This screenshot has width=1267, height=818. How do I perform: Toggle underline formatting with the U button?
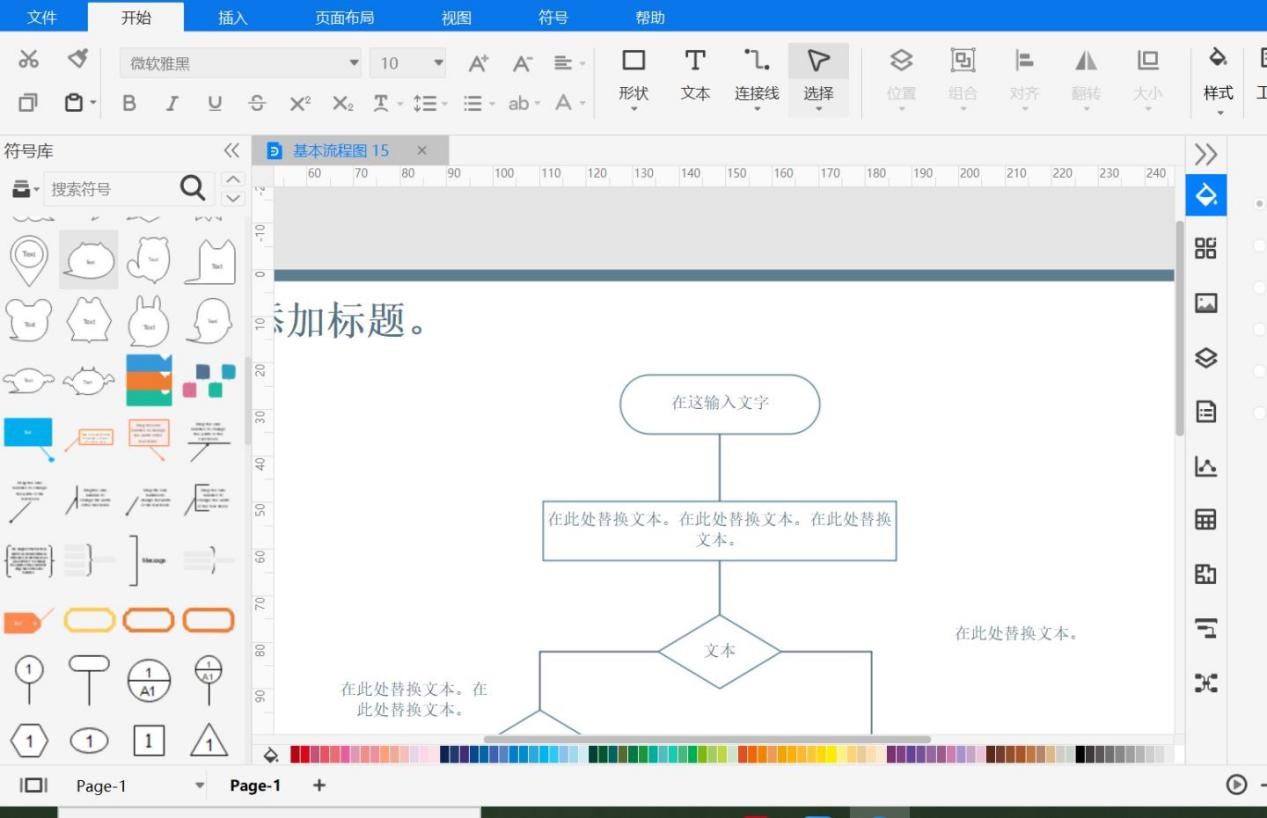pyautogui.click(x=212, y=103)
